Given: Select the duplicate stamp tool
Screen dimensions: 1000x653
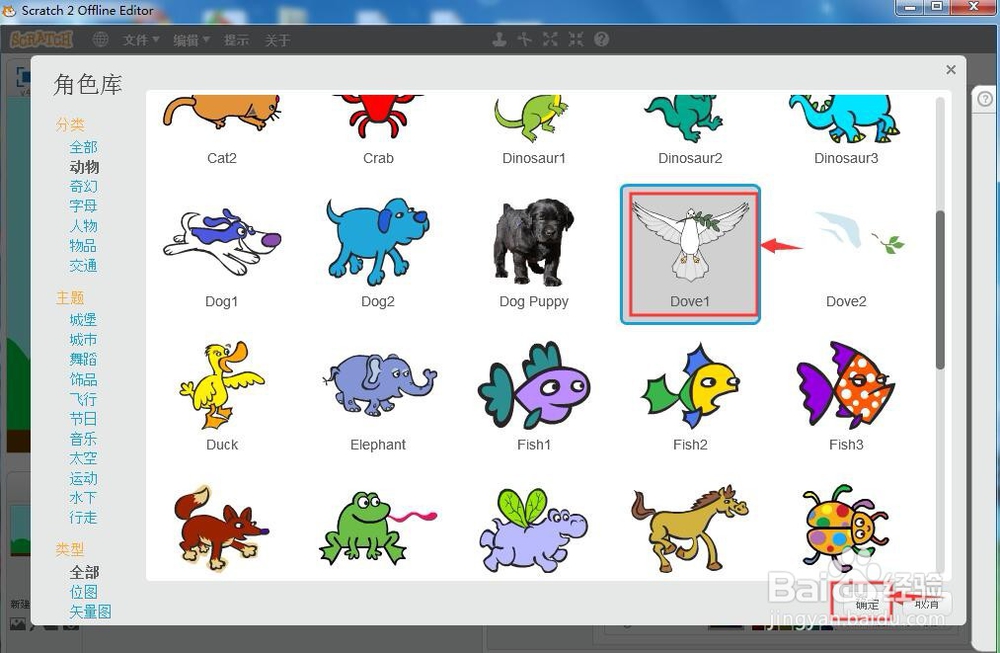Looking at the screenshot, I should [499, 40].
